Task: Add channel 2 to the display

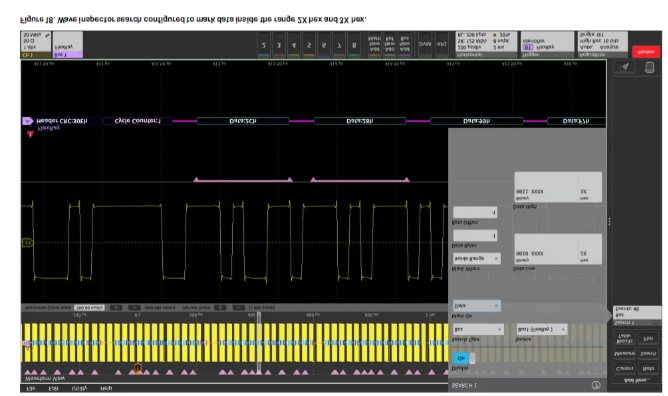Action: [x=264, y=45]
